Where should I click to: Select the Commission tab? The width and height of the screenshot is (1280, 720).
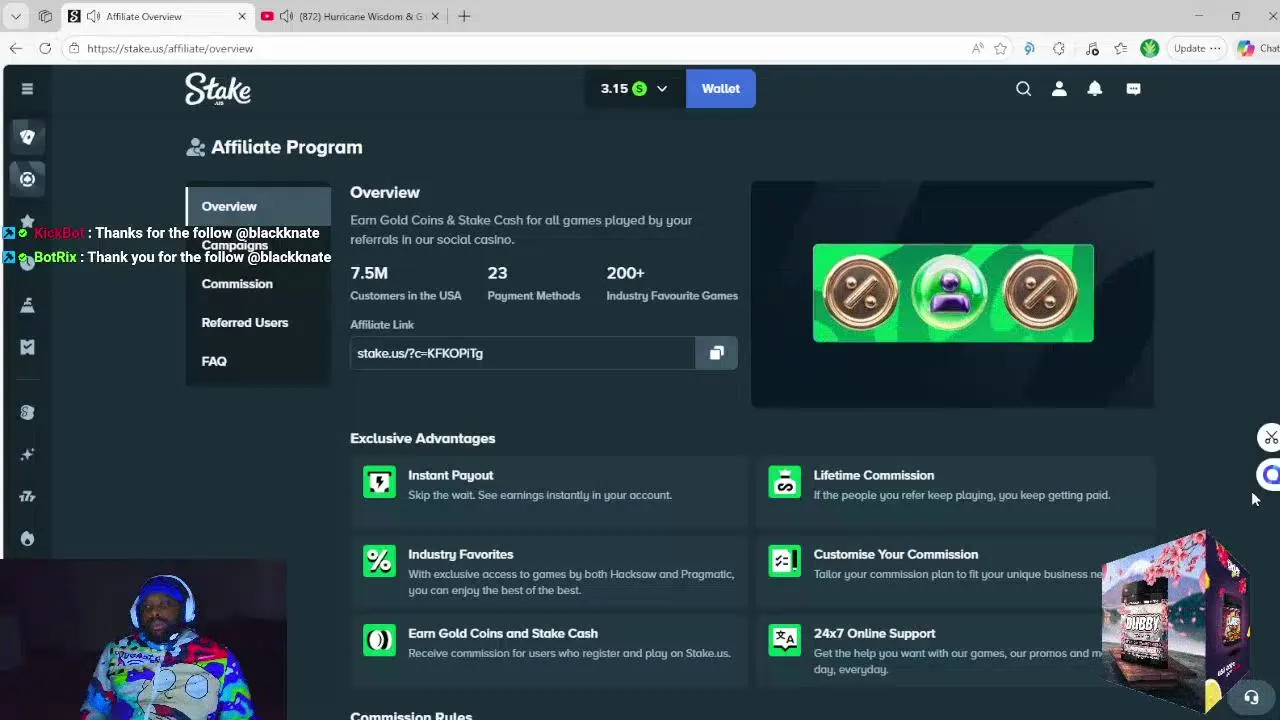tap(258, 284)
